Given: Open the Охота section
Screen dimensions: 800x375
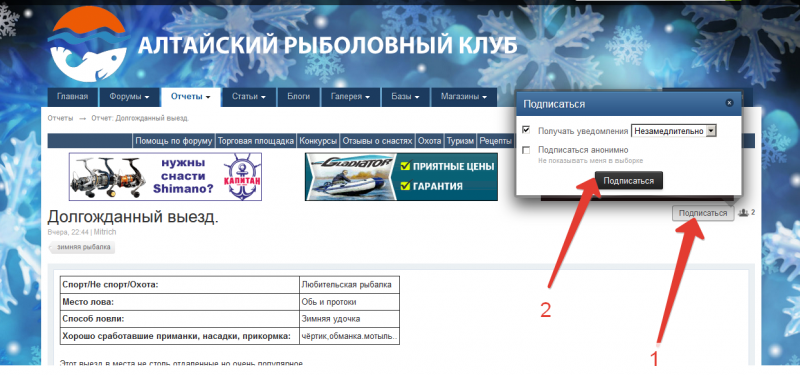Looking at the screenshot, I should coord(430,141).
